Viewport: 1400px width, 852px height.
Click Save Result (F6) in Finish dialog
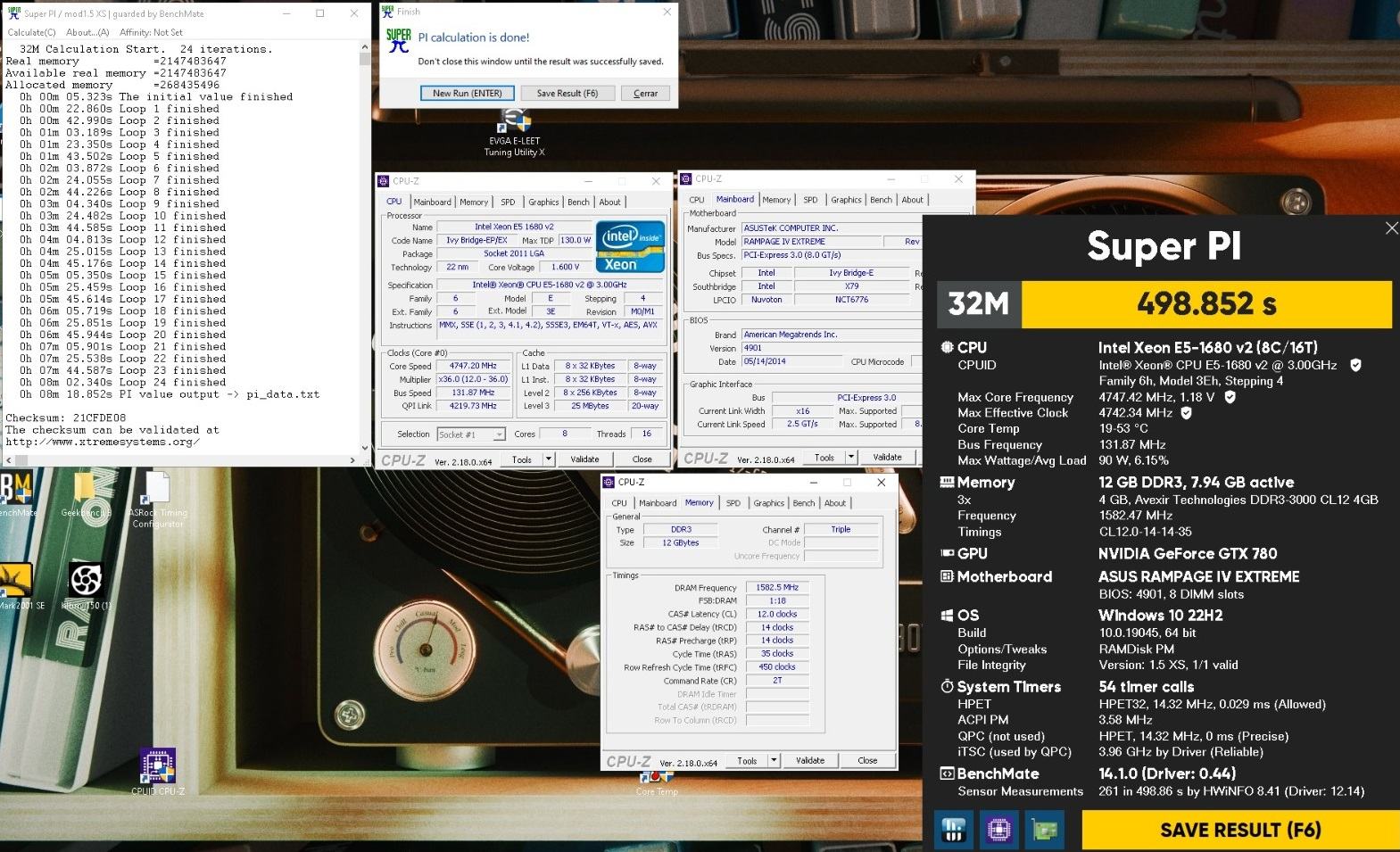click(567, 93)
